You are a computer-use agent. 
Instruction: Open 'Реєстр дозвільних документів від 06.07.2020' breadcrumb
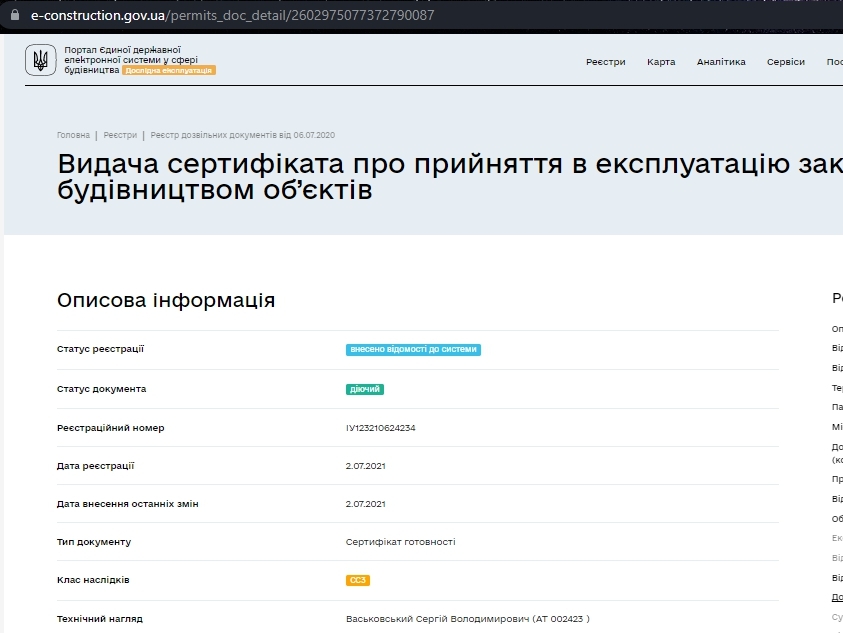(x=242, y=135)
